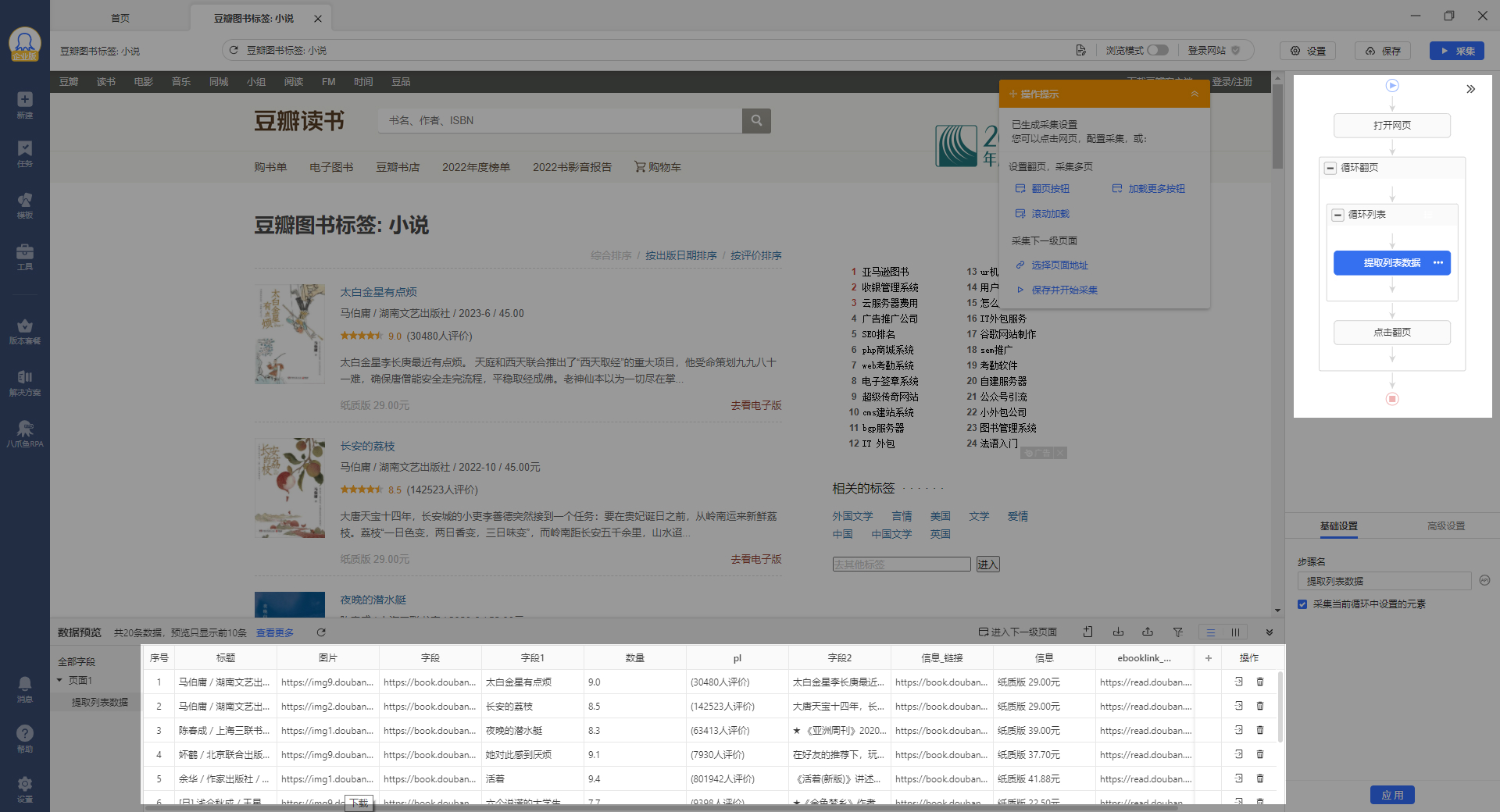Toggle the 浏览模式 switch
1500x812 pixels.
click(1158, 51)
